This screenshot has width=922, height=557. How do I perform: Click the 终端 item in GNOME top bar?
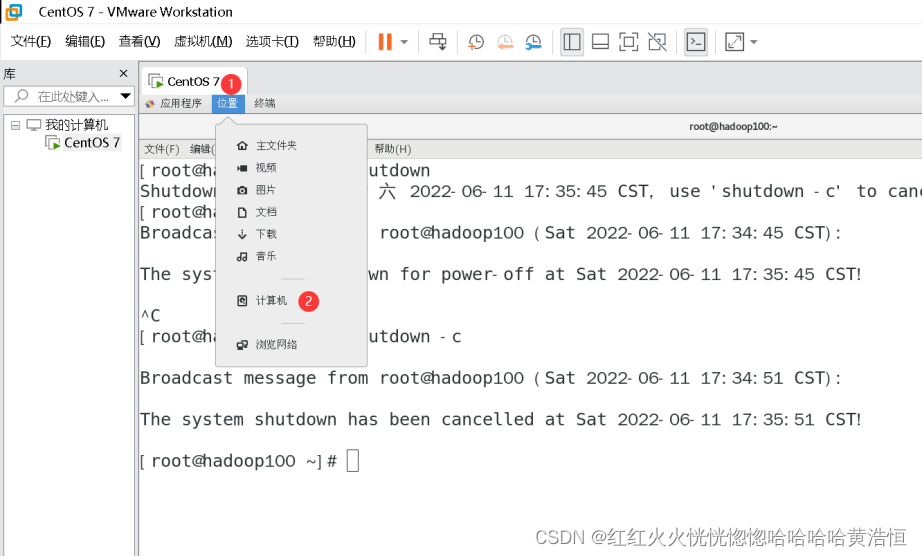click(265, 104)
